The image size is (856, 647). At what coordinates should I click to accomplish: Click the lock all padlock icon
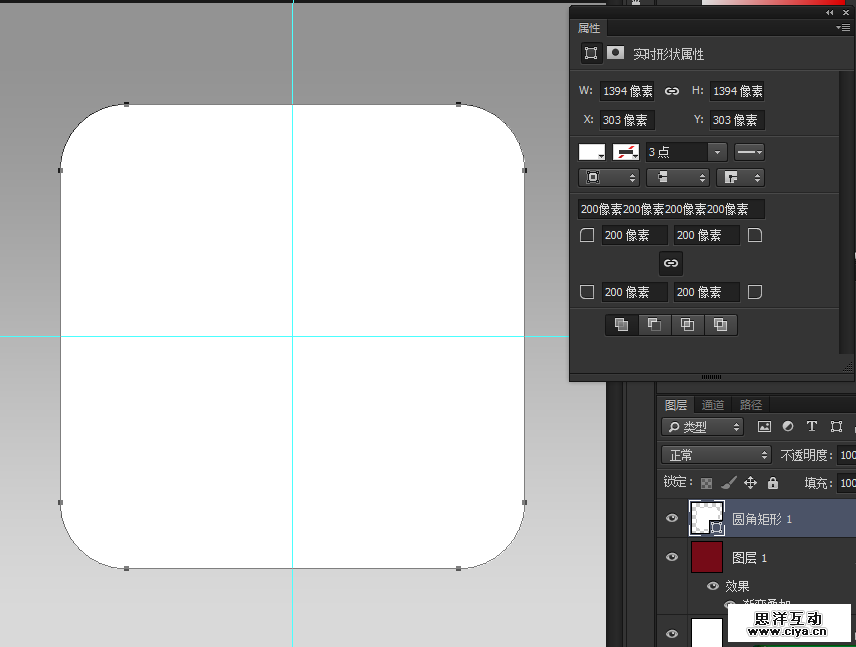point(772,483)
